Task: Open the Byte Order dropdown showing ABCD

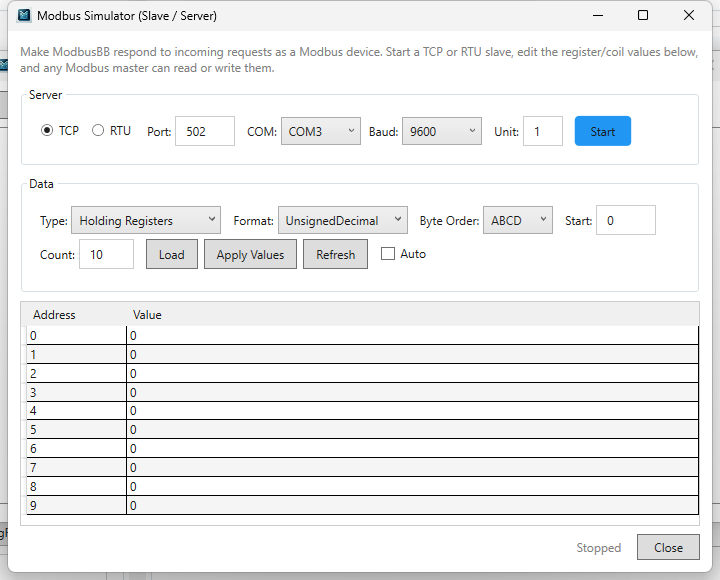Action: pyautogui.click(x=518, y=220)
